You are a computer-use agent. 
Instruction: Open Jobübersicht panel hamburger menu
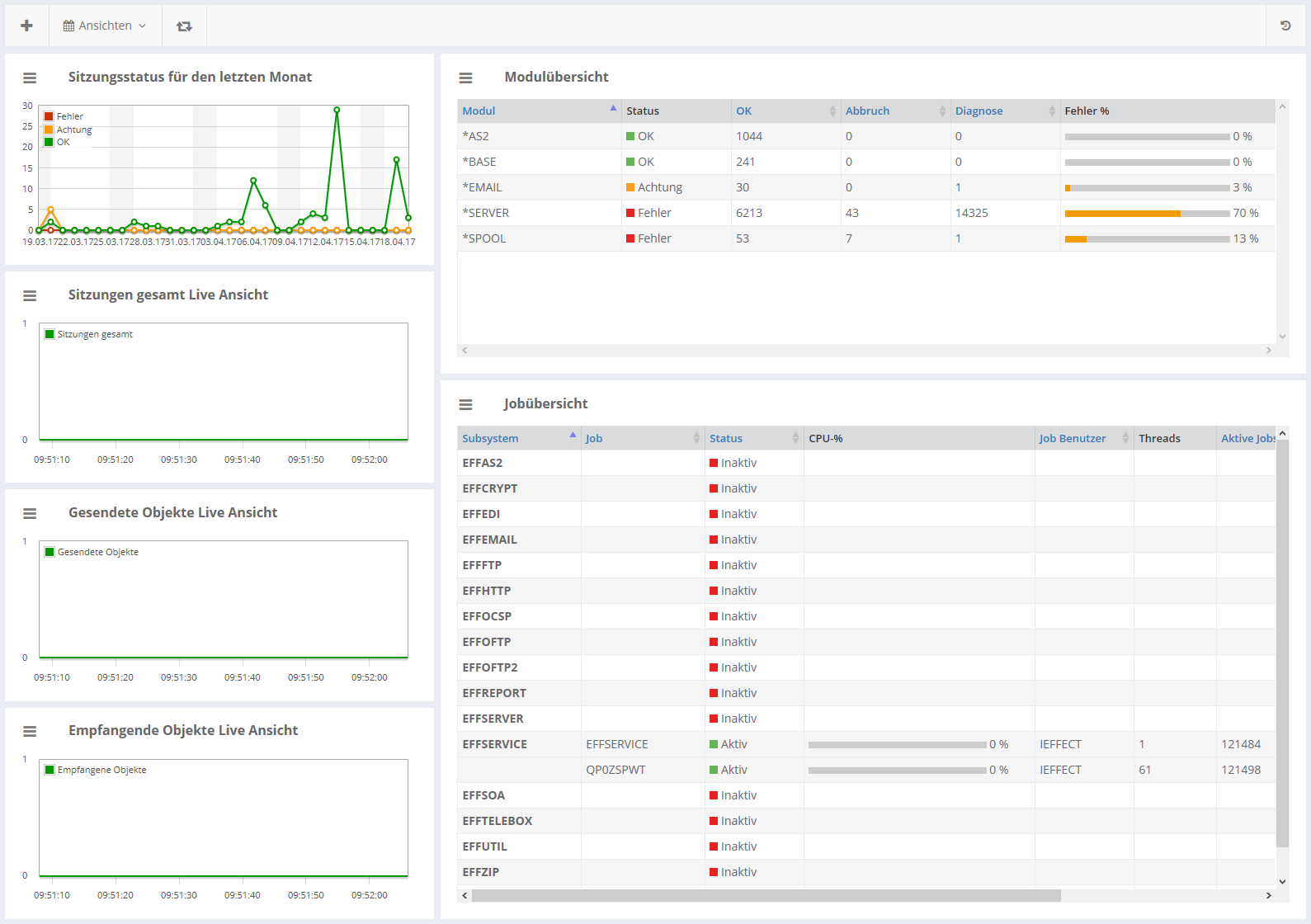point(465,404)
